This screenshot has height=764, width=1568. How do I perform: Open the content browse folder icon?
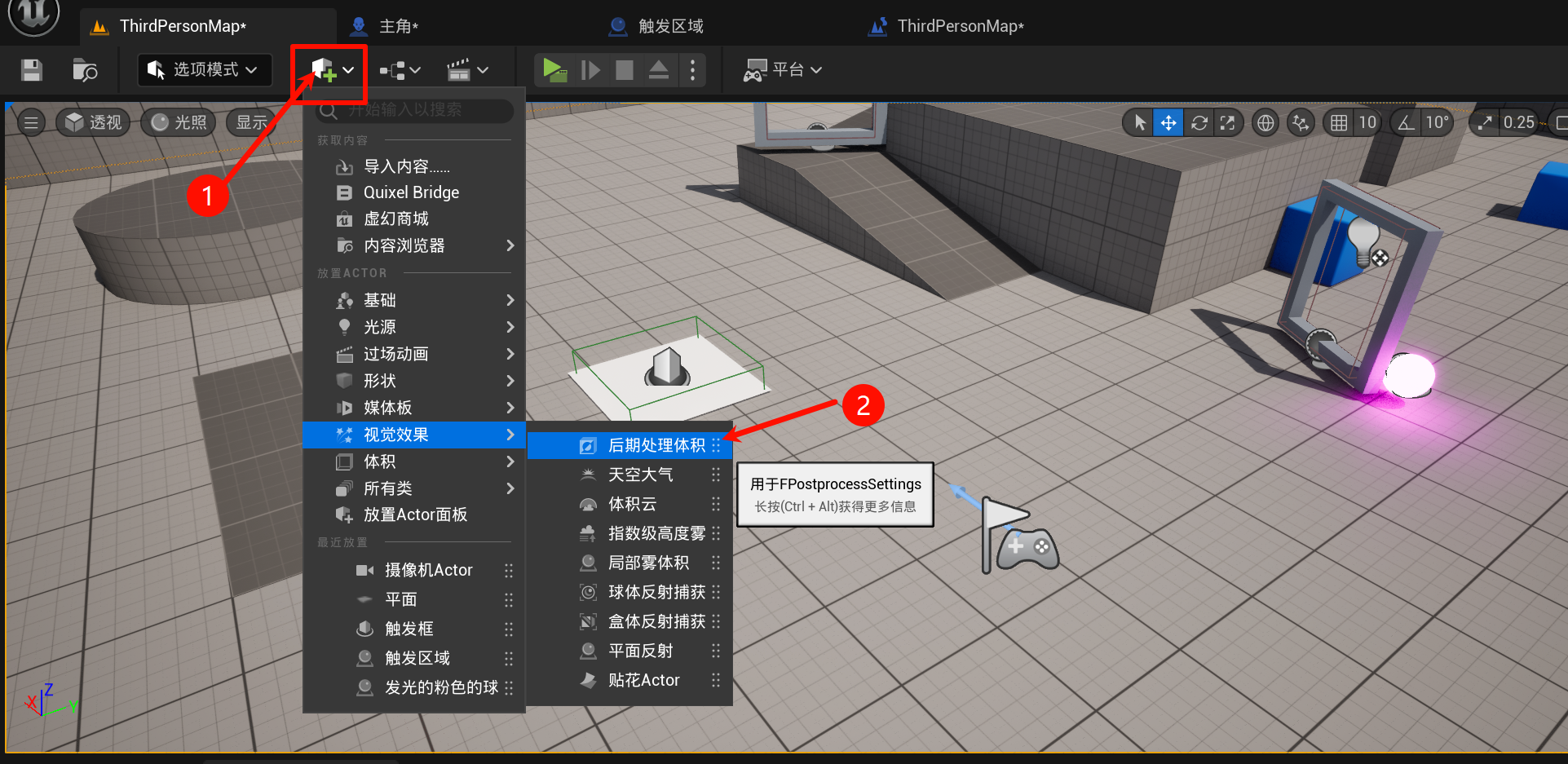coord(85,70)
